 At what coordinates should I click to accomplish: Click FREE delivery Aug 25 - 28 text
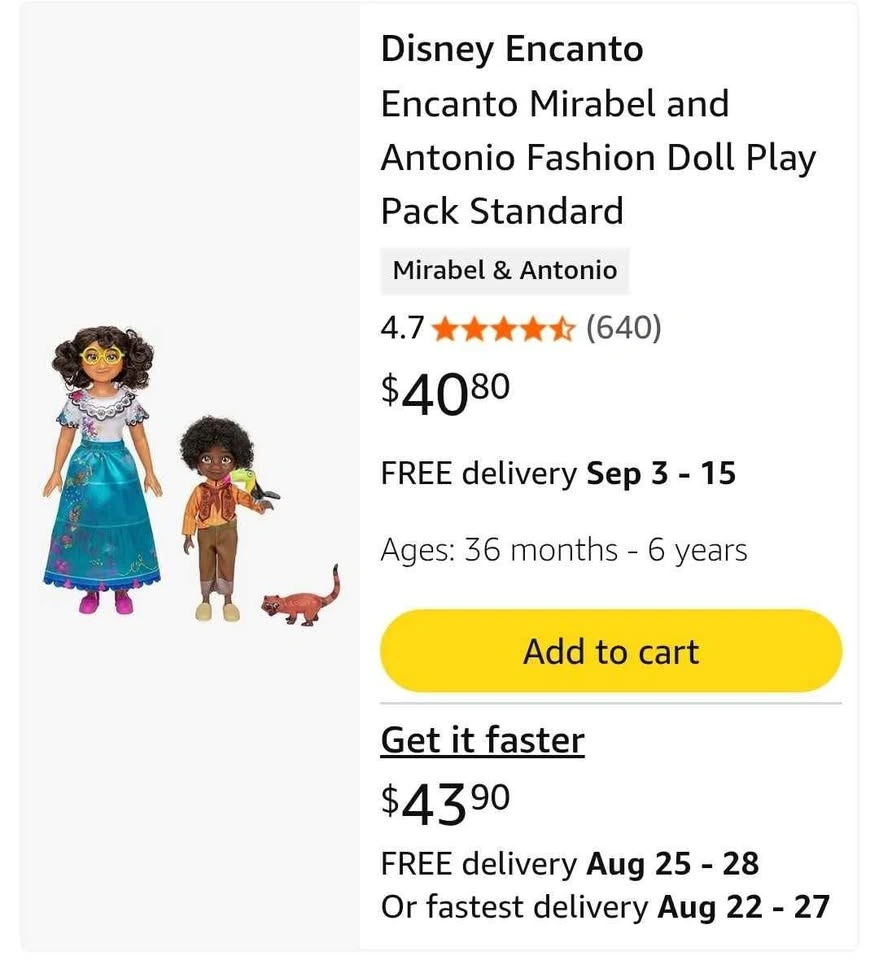pos(569,863)
